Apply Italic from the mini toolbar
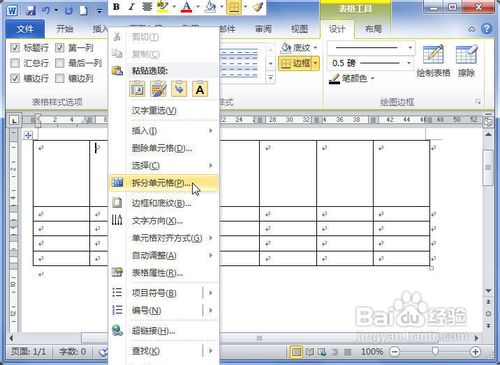 coord(131,7)
